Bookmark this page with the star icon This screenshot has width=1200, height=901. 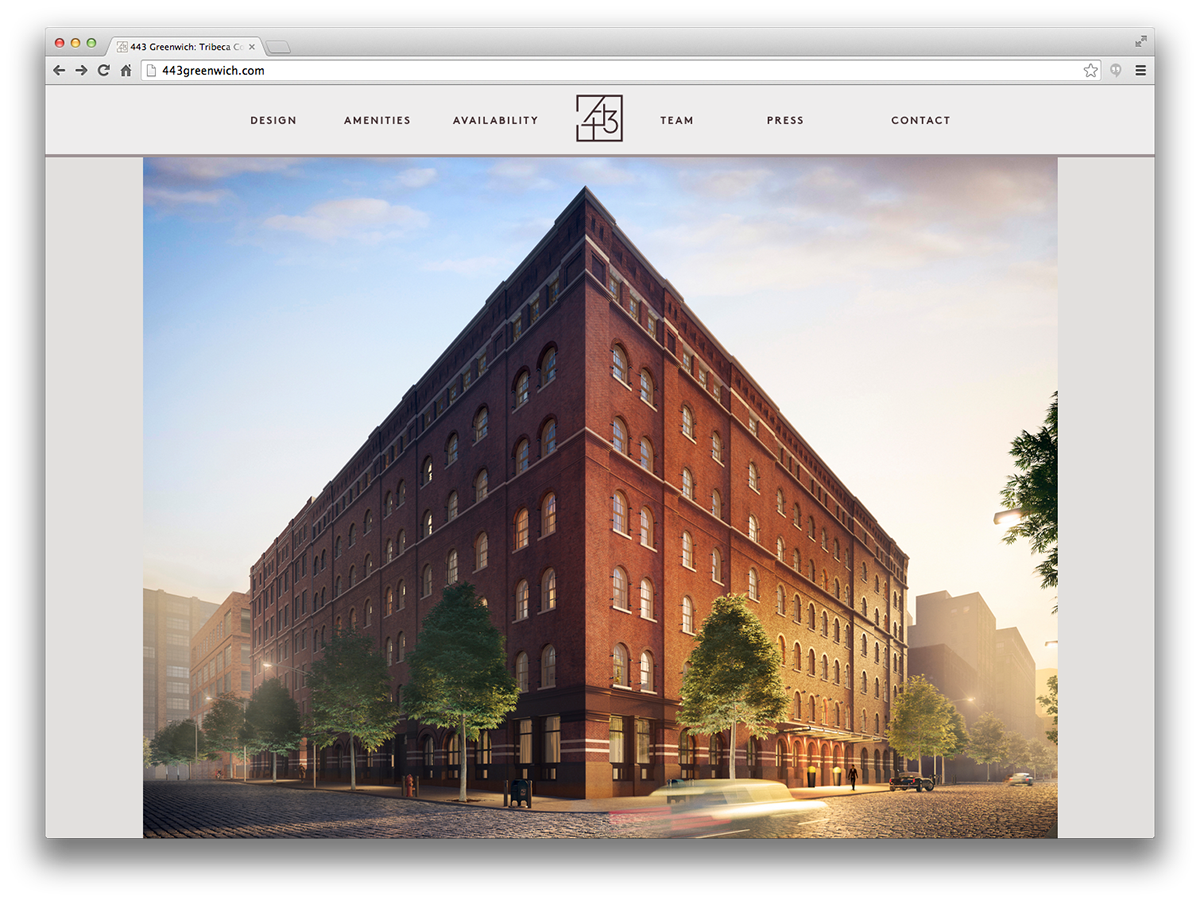pos(1090,70)
